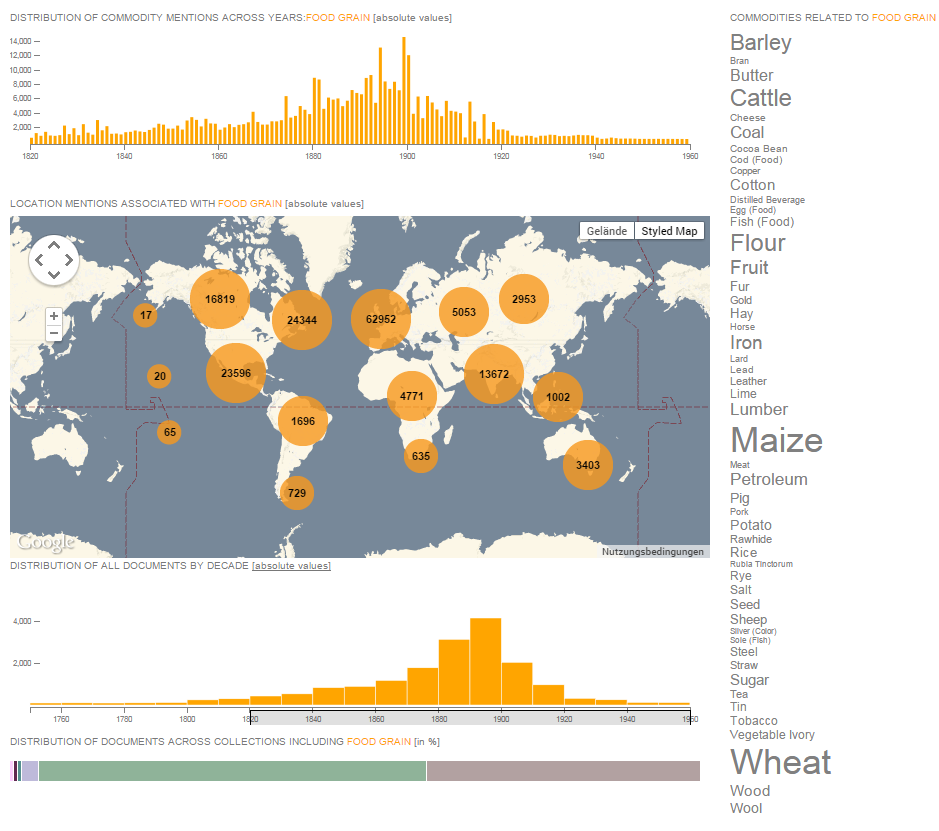Select the Styled Map view
The width and height of the screenshot is (939, 831).
tap(669, 231)
